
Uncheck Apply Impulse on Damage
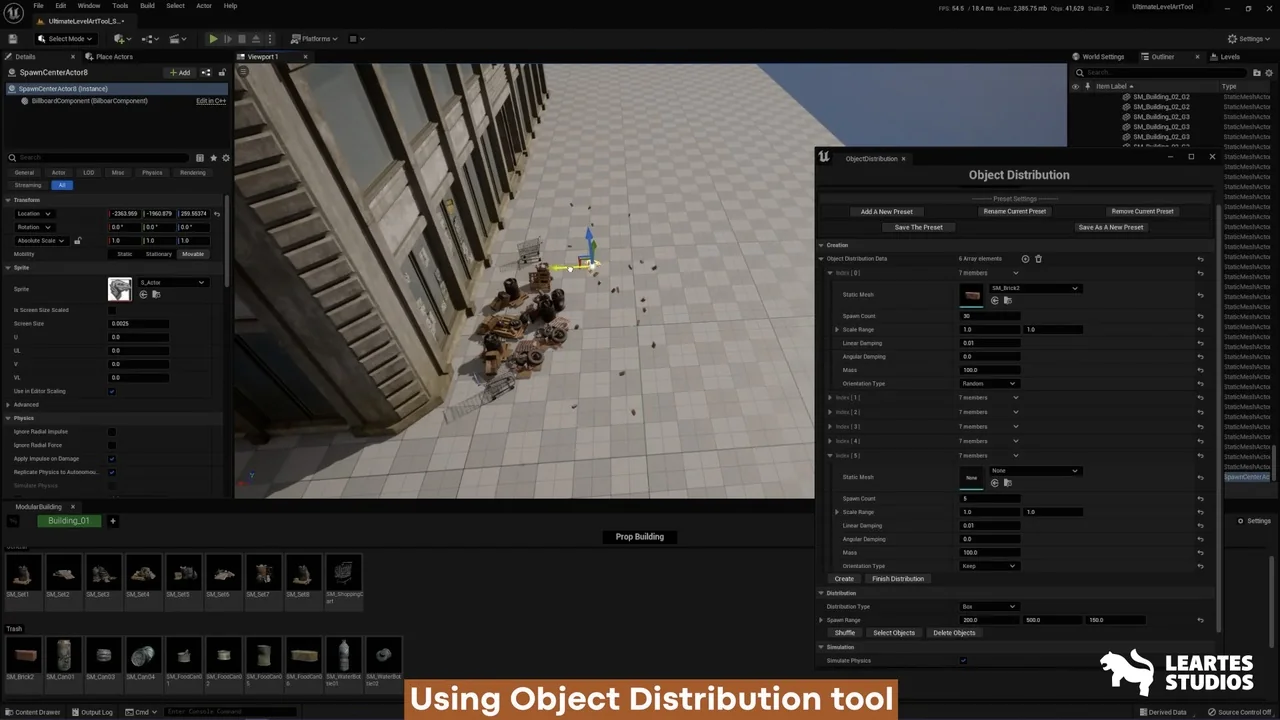(x=112, y=459)
